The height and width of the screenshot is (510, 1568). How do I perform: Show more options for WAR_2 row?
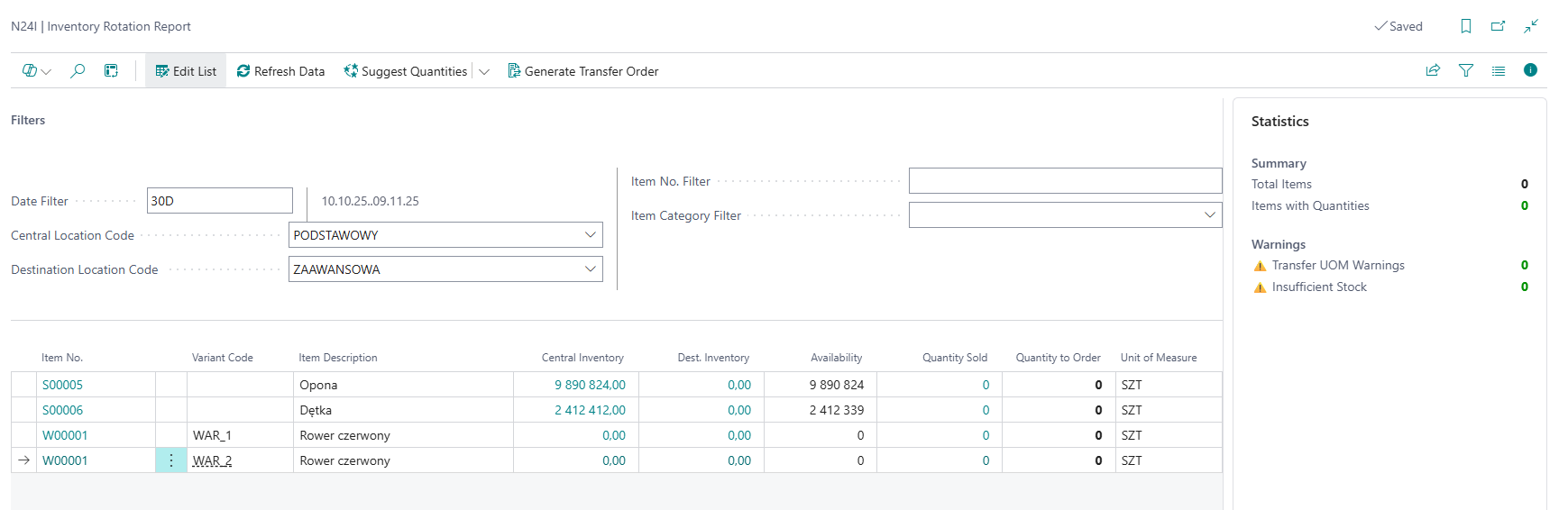(171, 460)
